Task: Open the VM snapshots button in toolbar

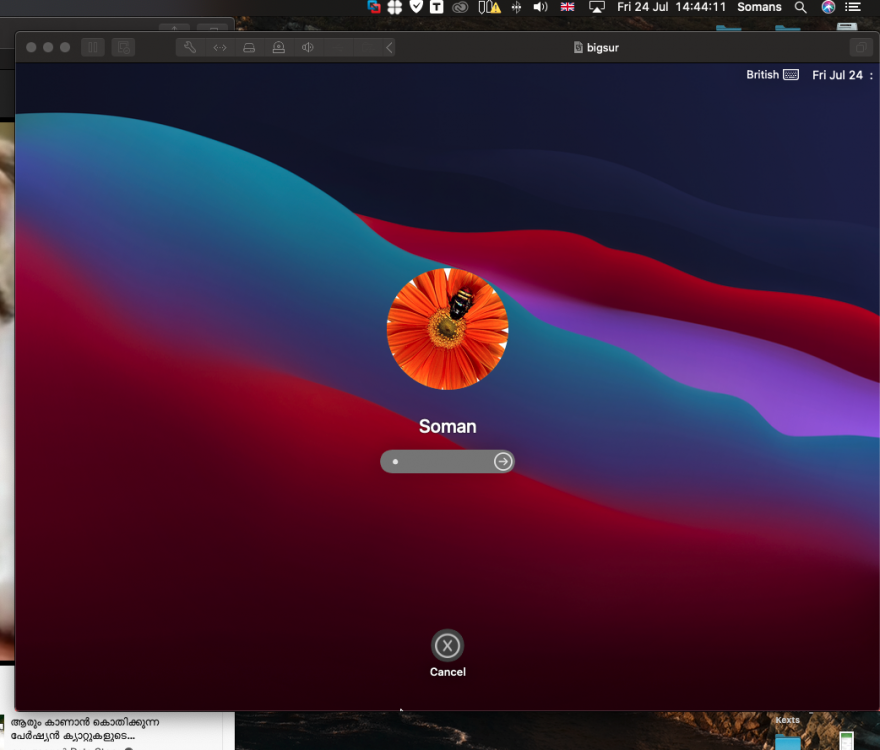Action: pyautogui.click(x=123, y=47)
